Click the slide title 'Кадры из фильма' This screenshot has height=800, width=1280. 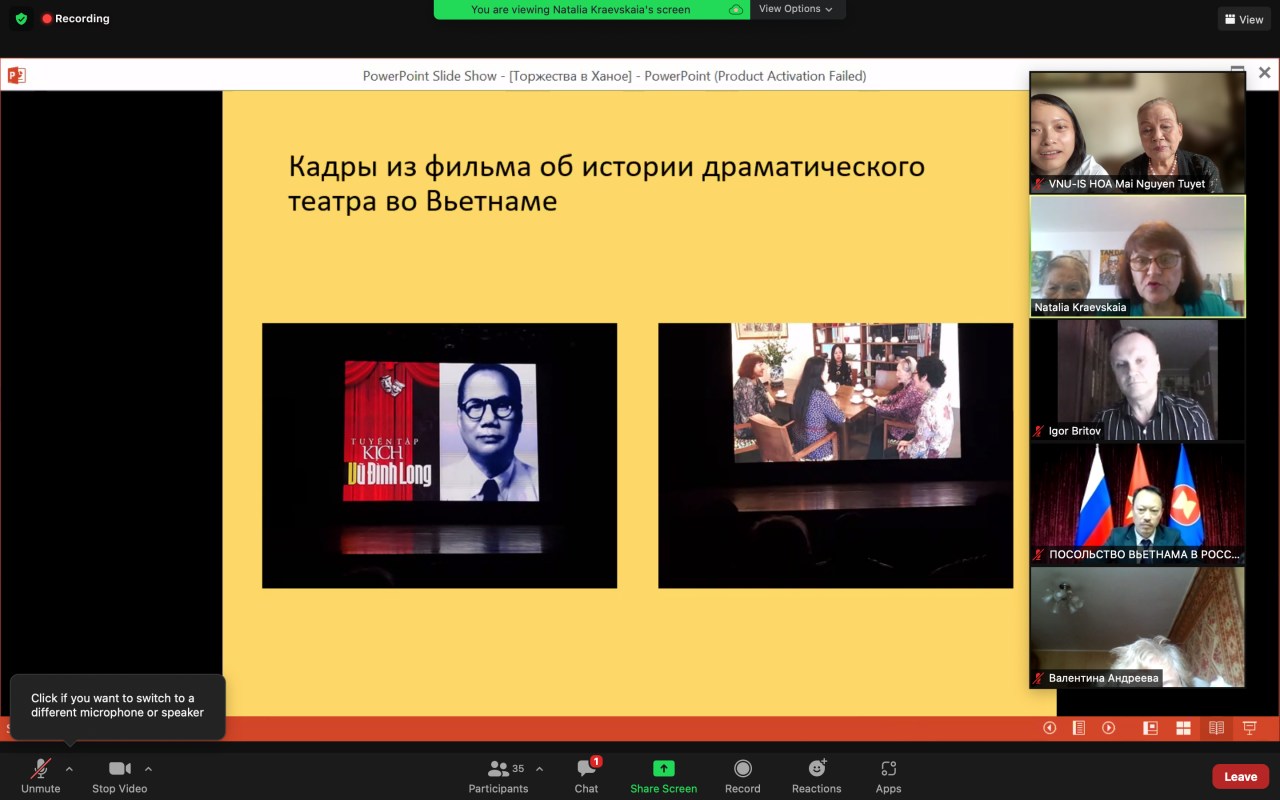point(607,183)
